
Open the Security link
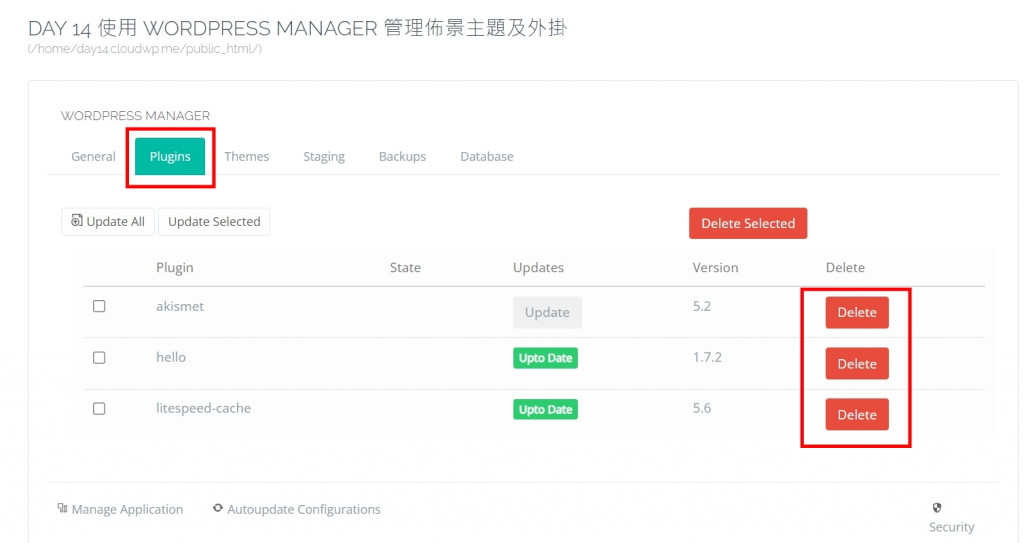pos(952,527)
